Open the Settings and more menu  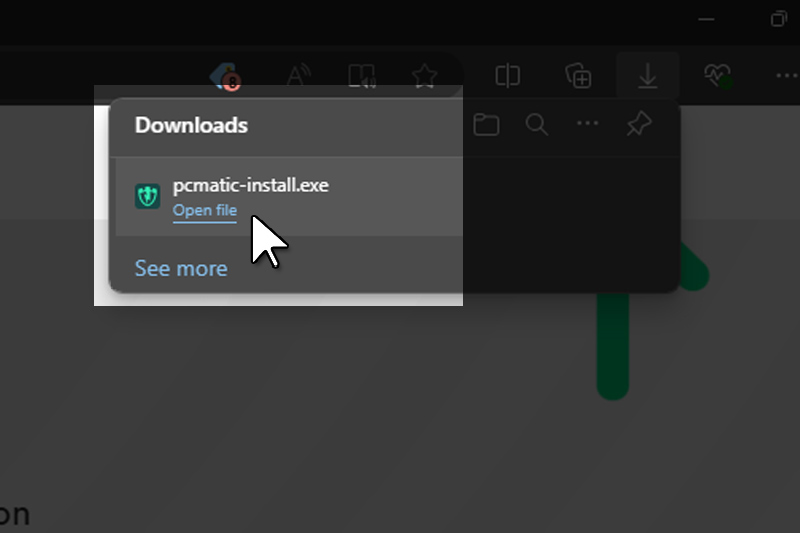click(786, 76)
